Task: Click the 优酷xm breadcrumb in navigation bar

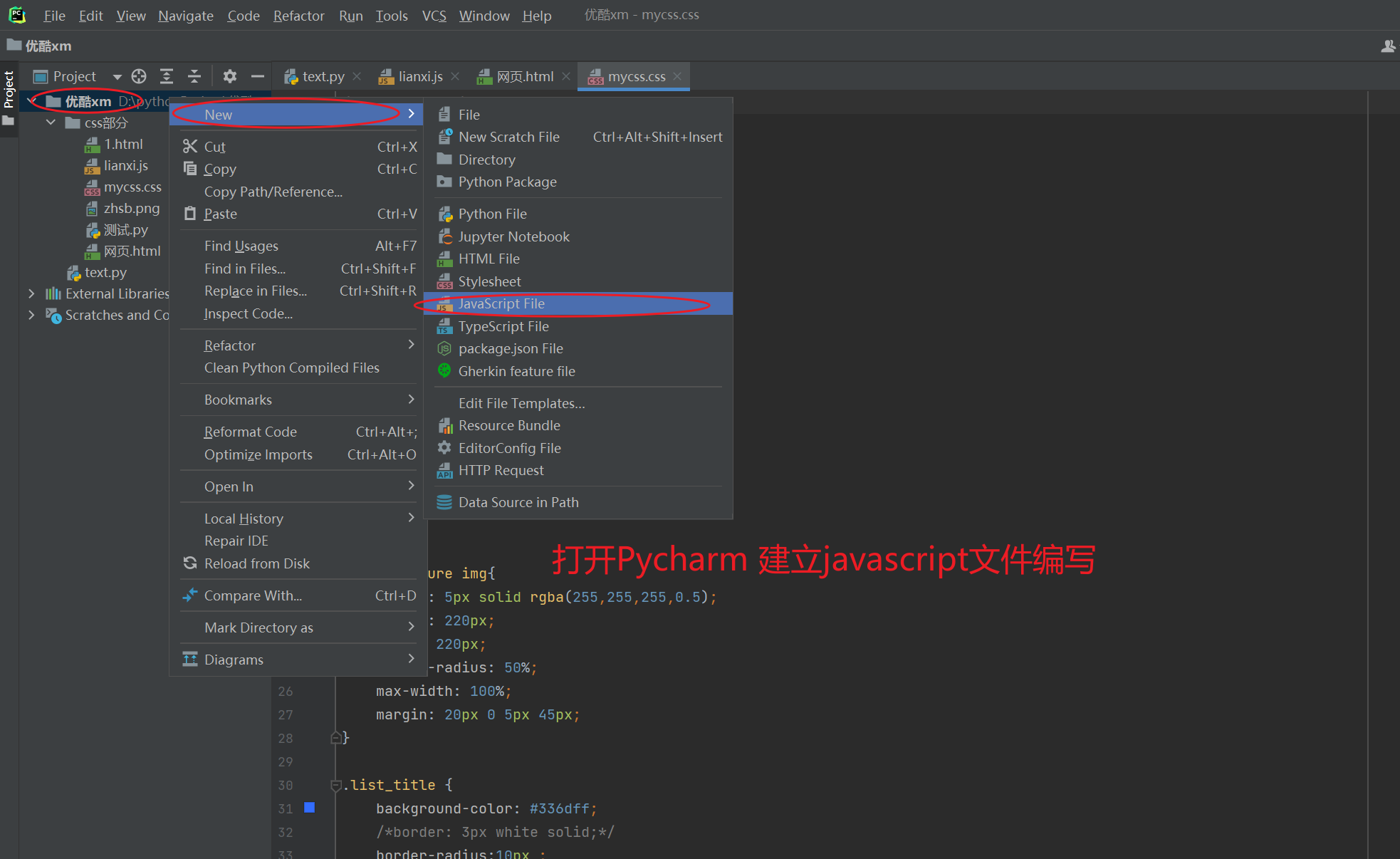Action: pyautogui.click(x=48, y=46)
